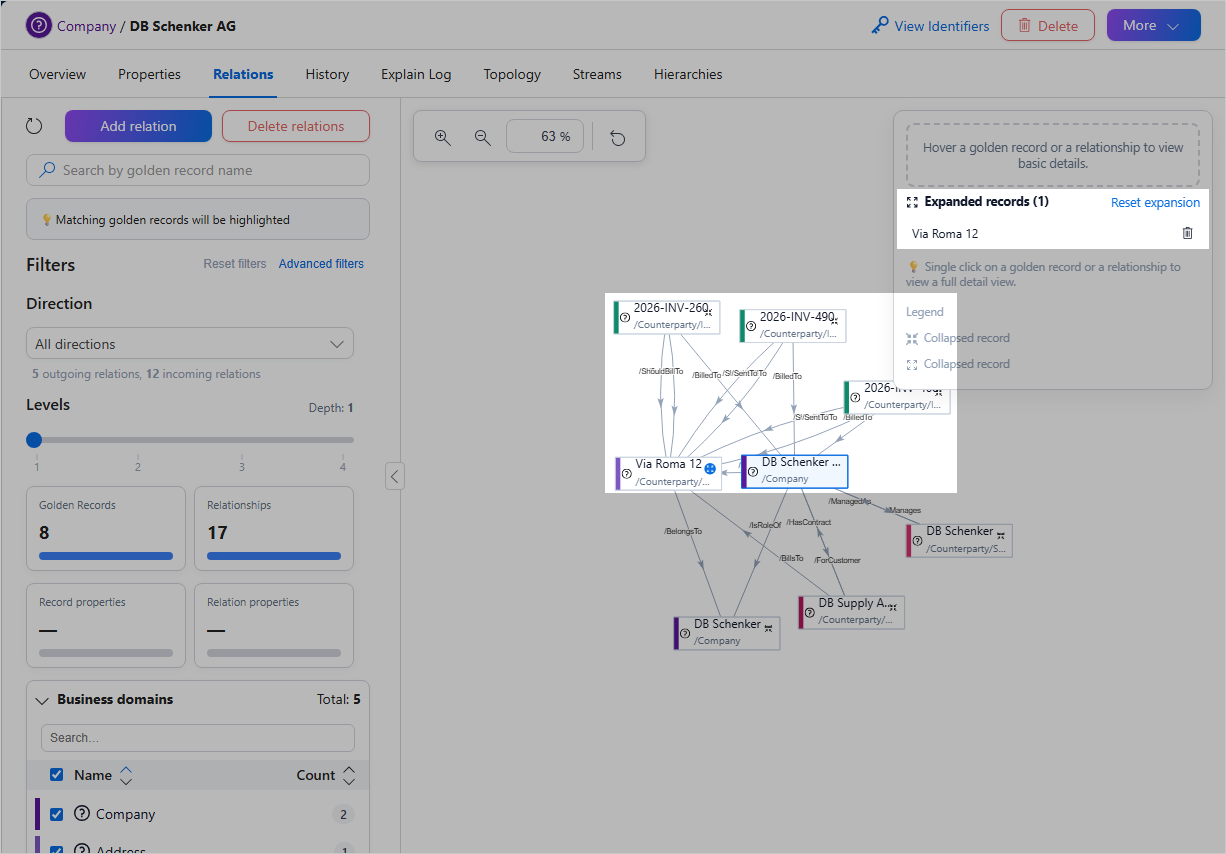Collapse the left filter panel arrow
Viewport: 1226px width, 854px height.
(395, 477)
